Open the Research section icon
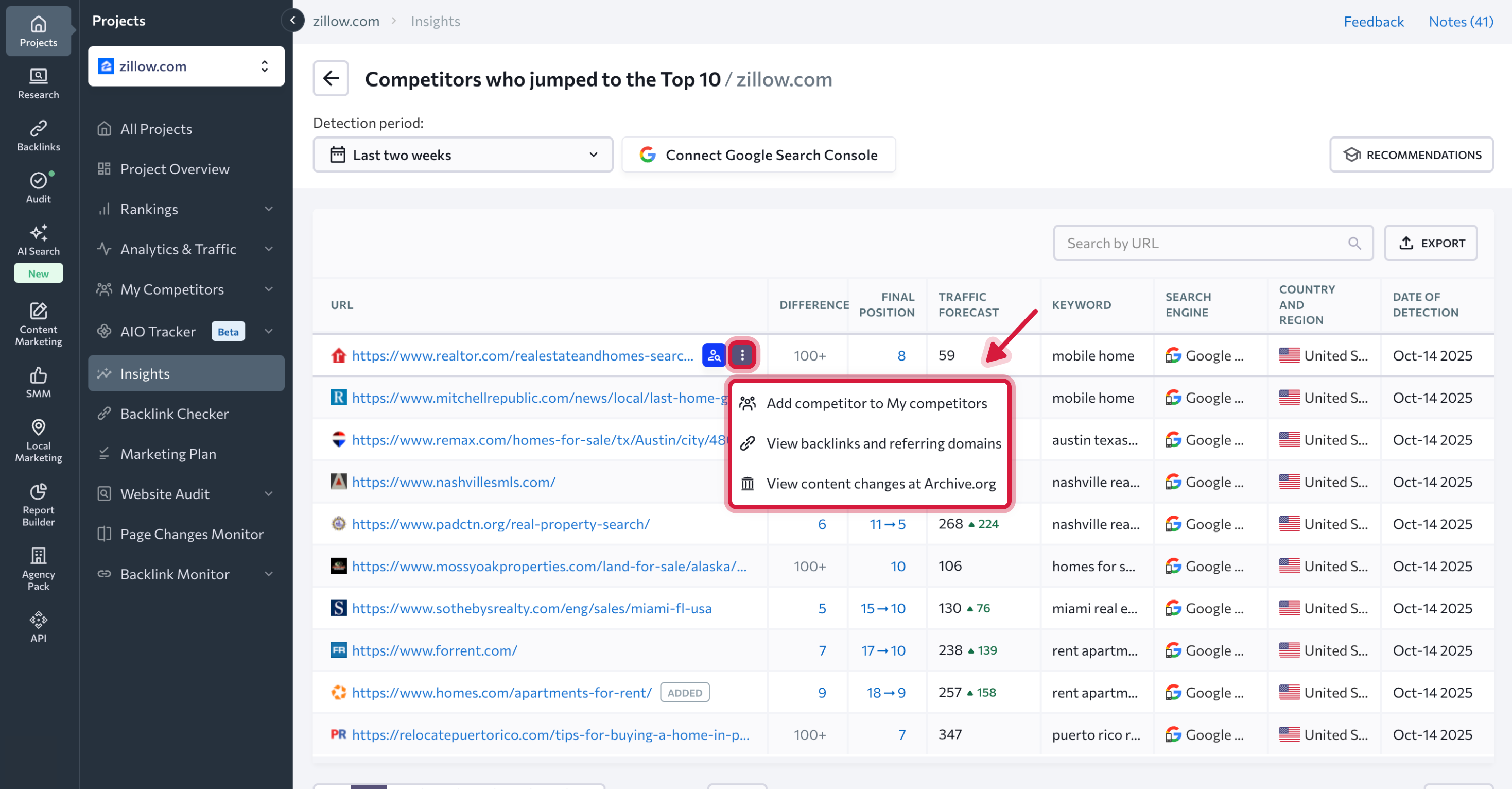 point(38,83)
